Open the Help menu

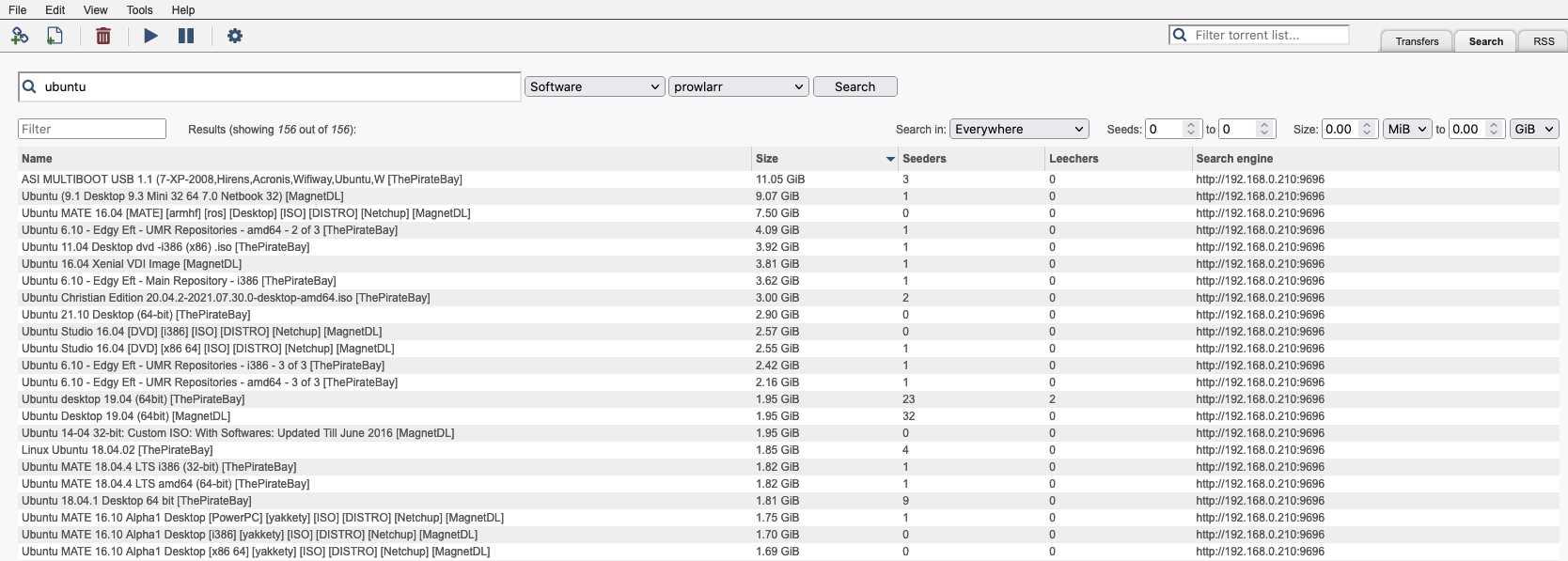pyautogui.click(x=183, y=9)
